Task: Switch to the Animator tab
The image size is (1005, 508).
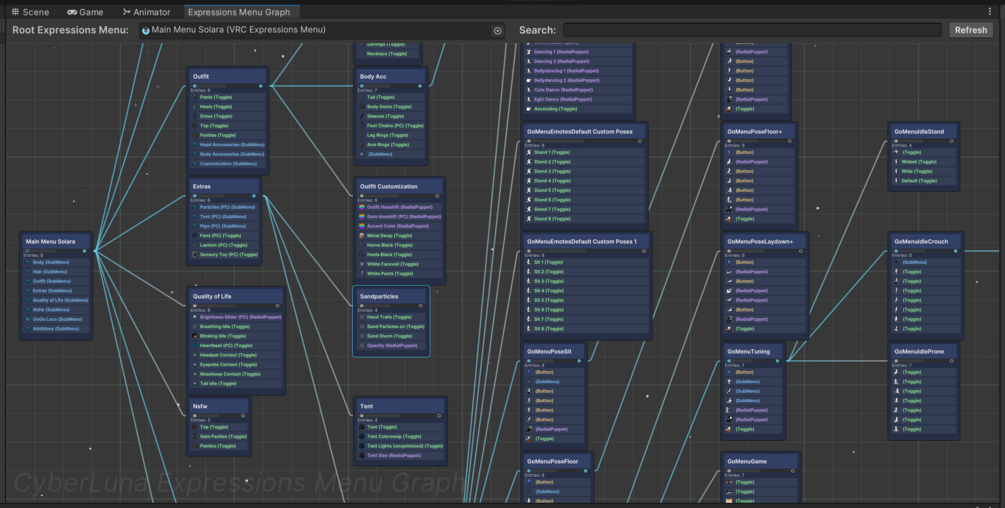Action: point(146,12)
